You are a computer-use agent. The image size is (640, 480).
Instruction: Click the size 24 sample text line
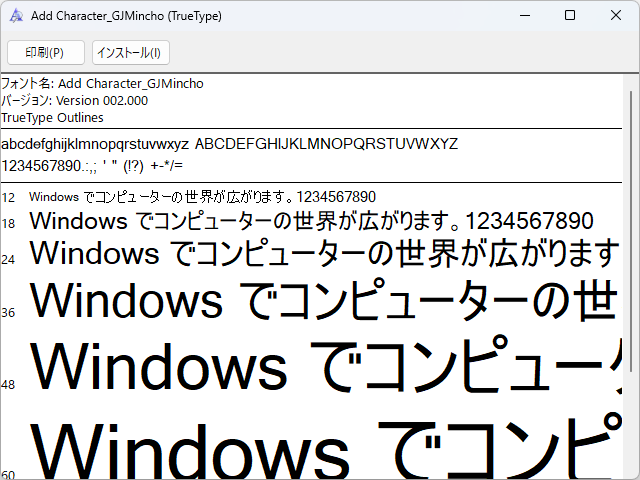(325, 253)
